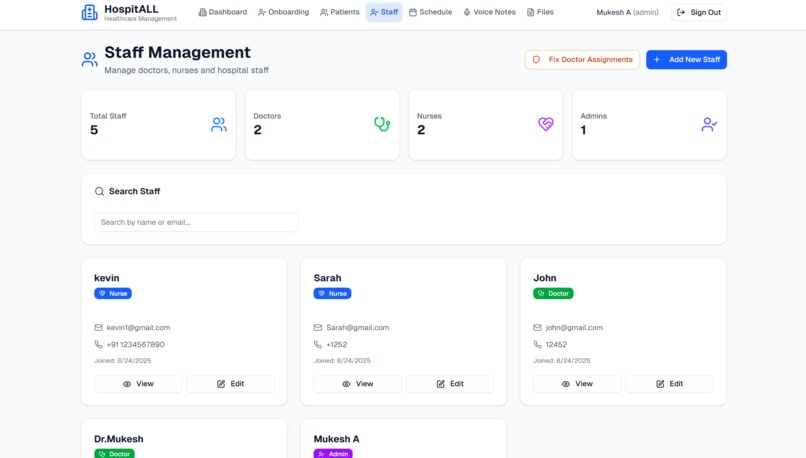
Task: Click the Total Staff count 5
Action: coord(94,130)
